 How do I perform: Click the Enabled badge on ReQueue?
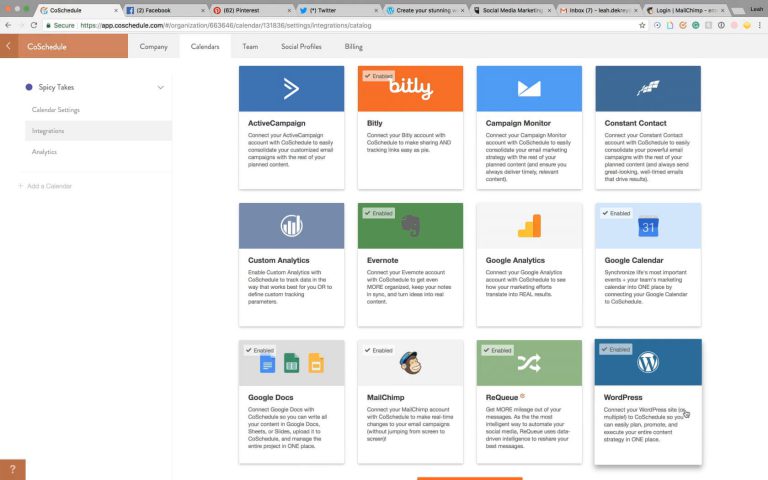point(497,350)
